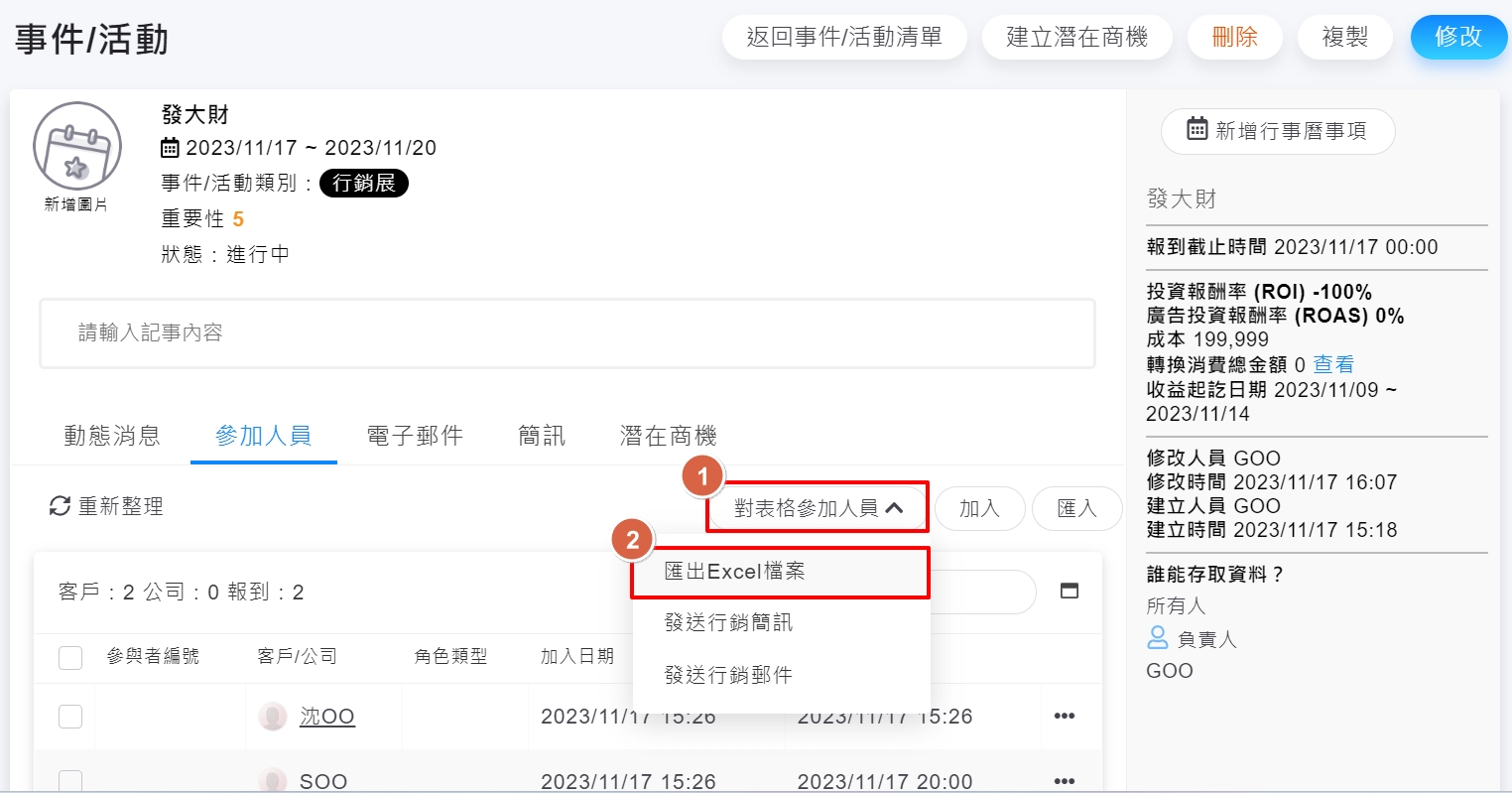Open the three-dot menu for 沈OO row
The width and height of the screenshot is (1512, 793).
pos(1065,717)
